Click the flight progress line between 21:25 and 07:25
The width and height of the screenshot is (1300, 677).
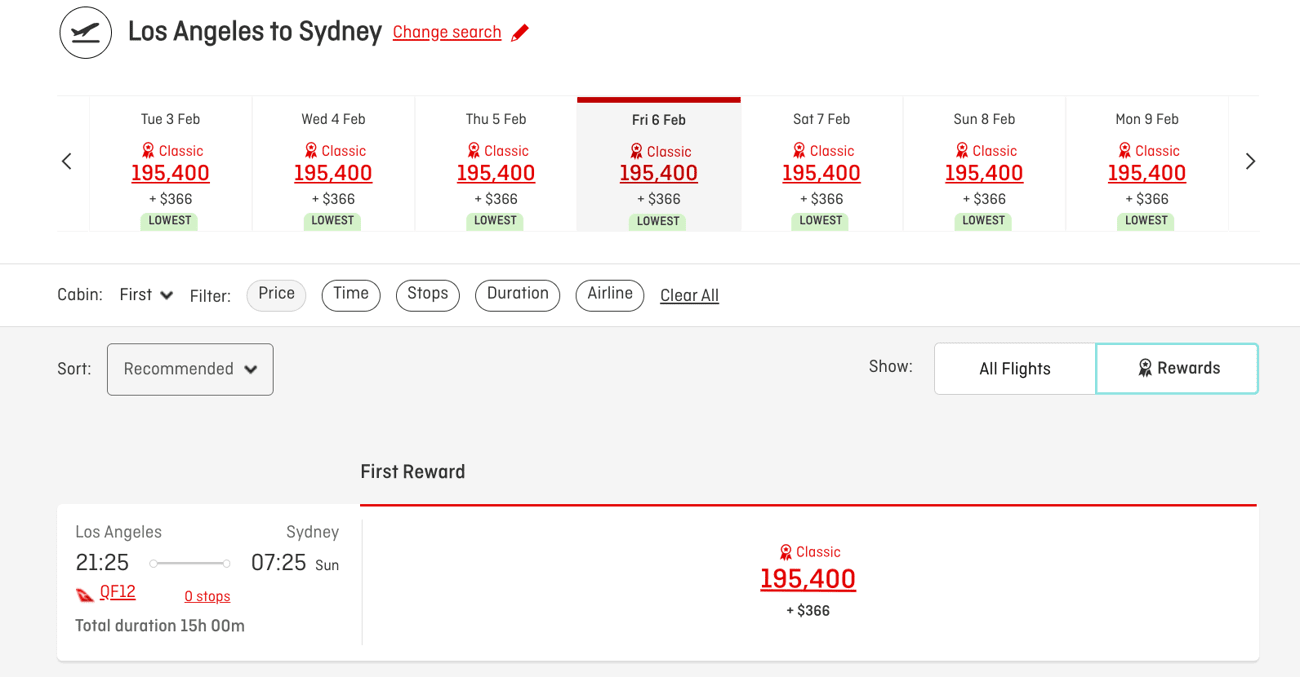click(x=190, y=562)
